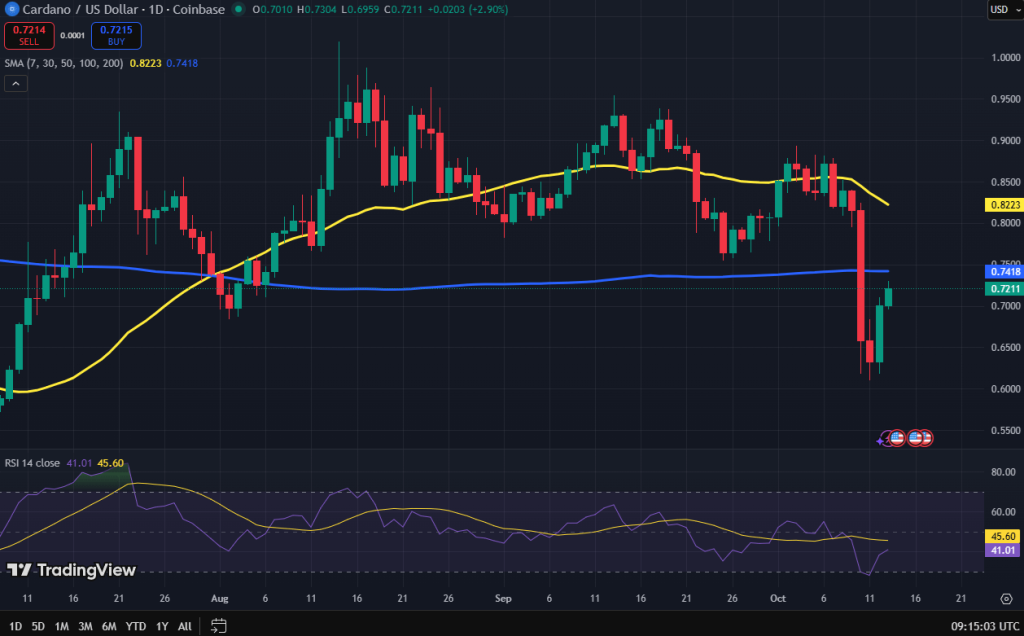
Task: Click the 1.0000 price axis label
Action: point(1005,57)
